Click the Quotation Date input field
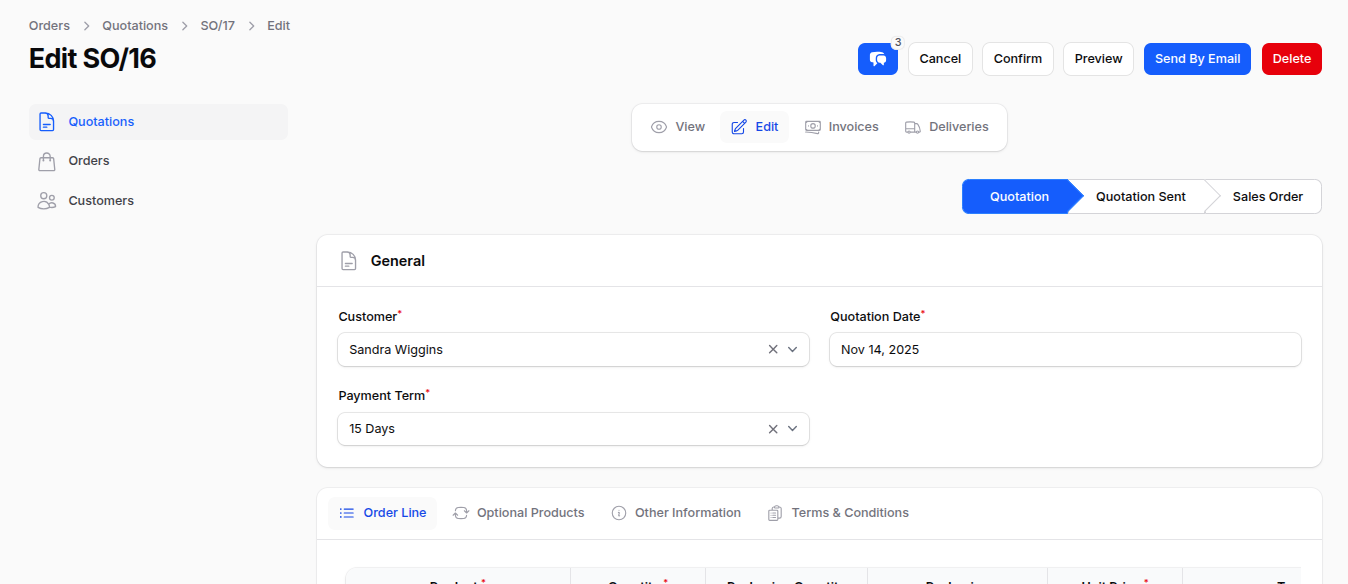This screenshot has width=1348, height=584. click(1065, 350)
